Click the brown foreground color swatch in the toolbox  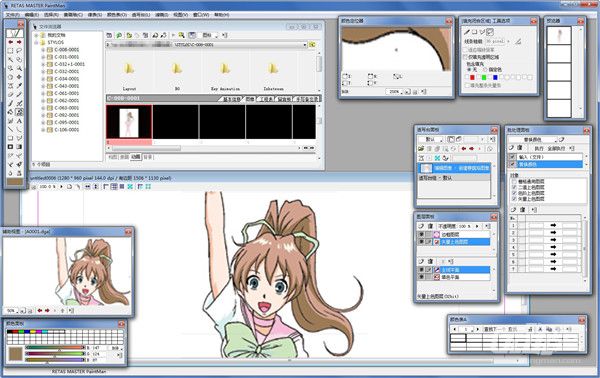point(15,181)
